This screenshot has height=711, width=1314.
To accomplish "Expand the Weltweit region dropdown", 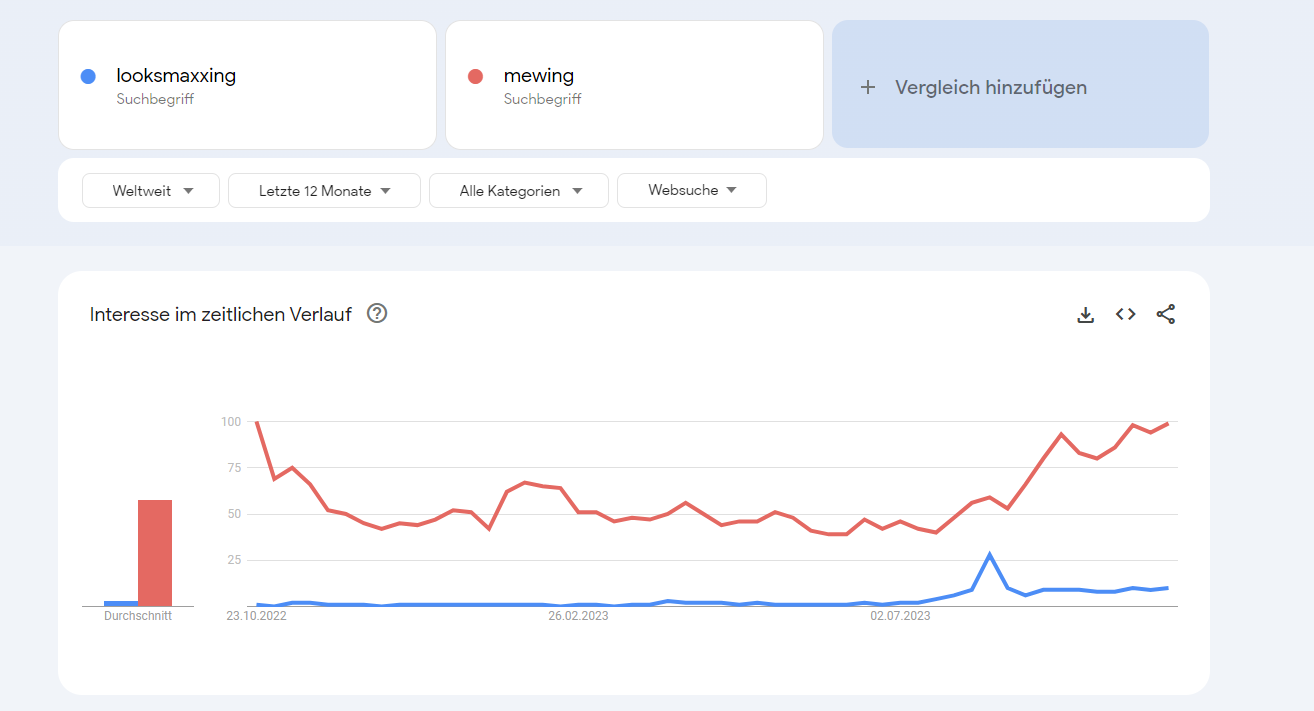I will (x=151, y=190).
